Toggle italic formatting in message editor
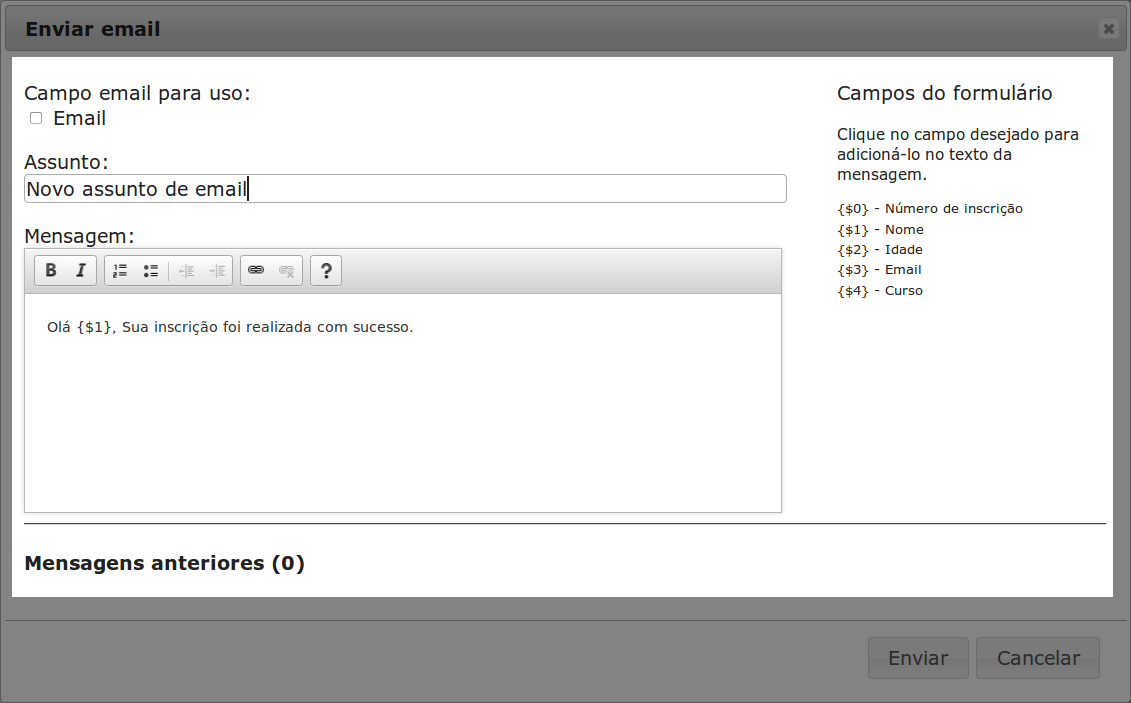The image size is (1131, 703). pyautogui.click(x=80, y=271)
